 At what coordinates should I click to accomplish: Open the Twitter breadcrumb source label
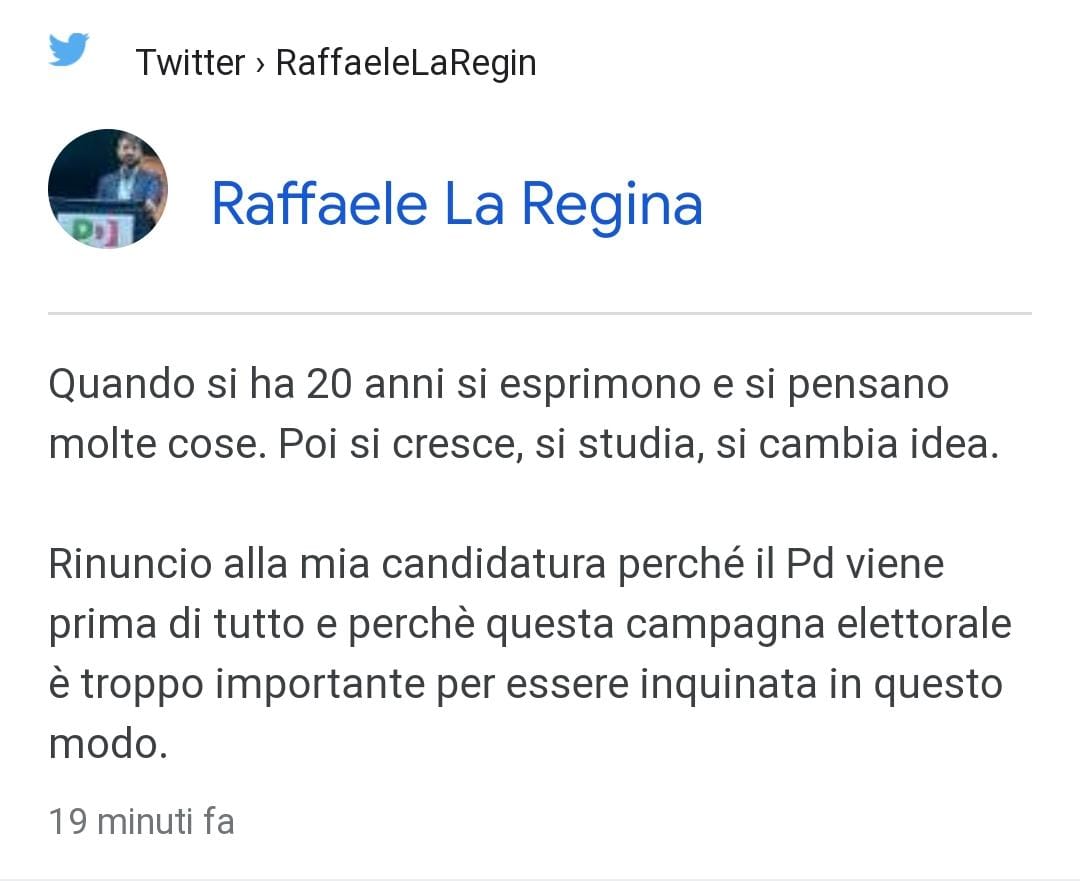pos(190,63)
